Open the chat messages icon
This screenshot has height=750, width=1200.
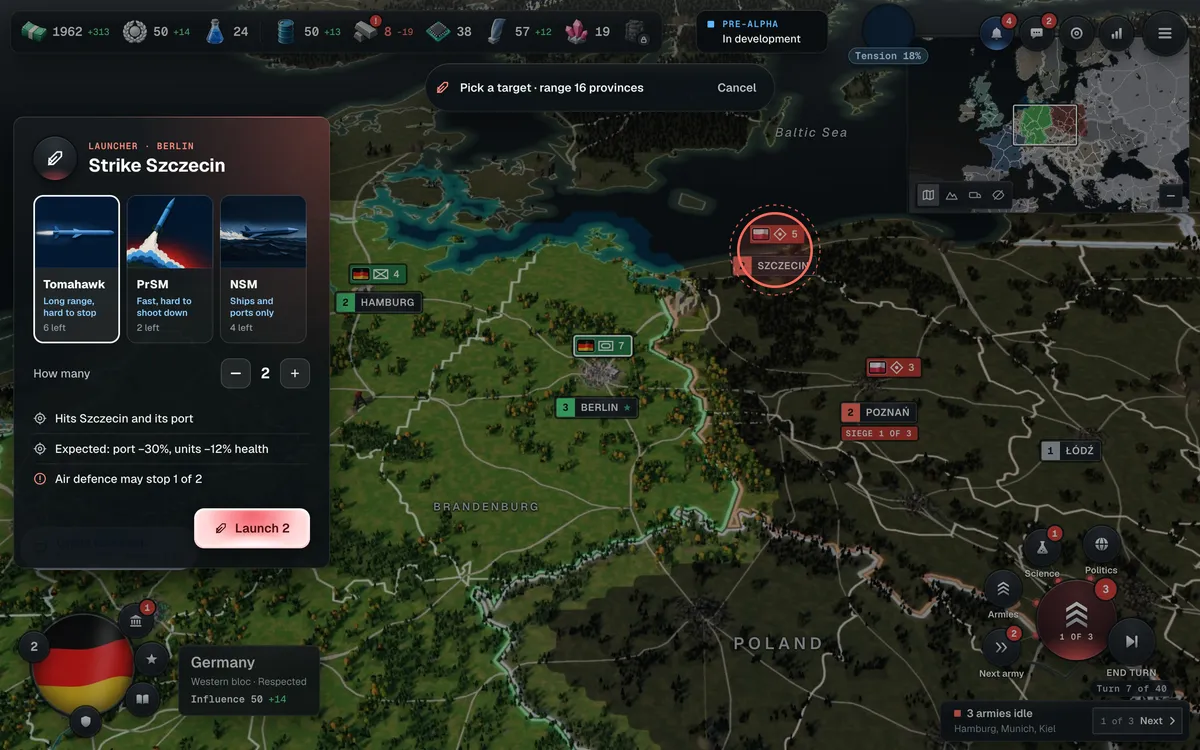click(1037, 33)
